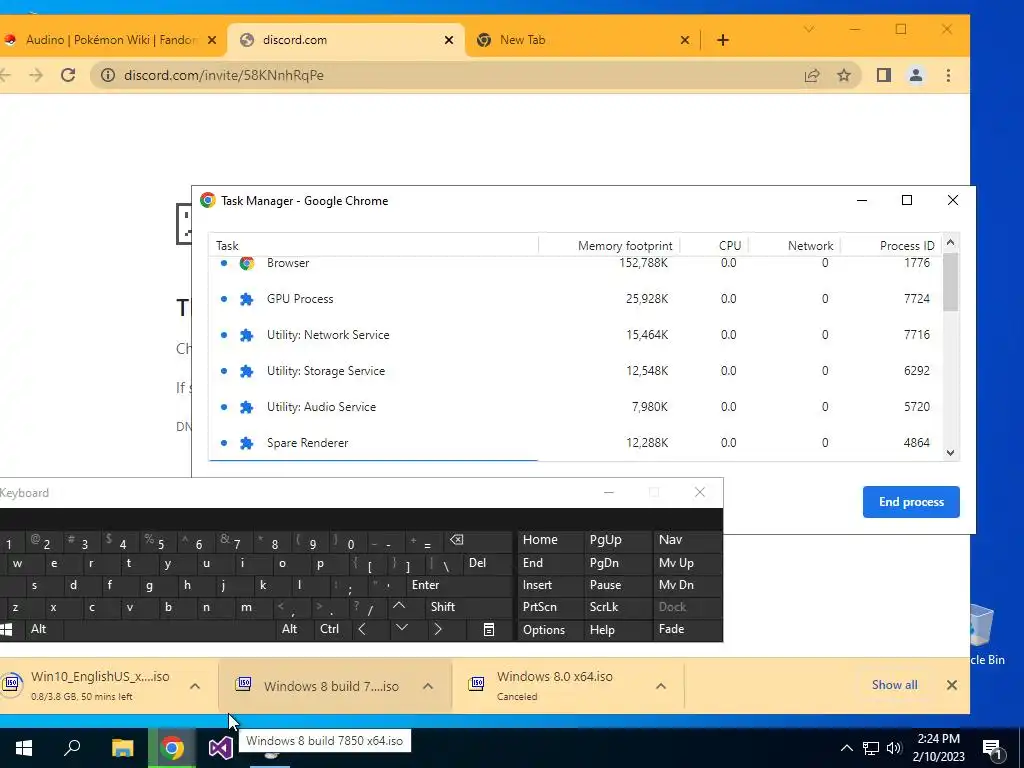Screen dimensions: 1024x768
Task: Select the Browser task row
Action: (x=575, y=263)
